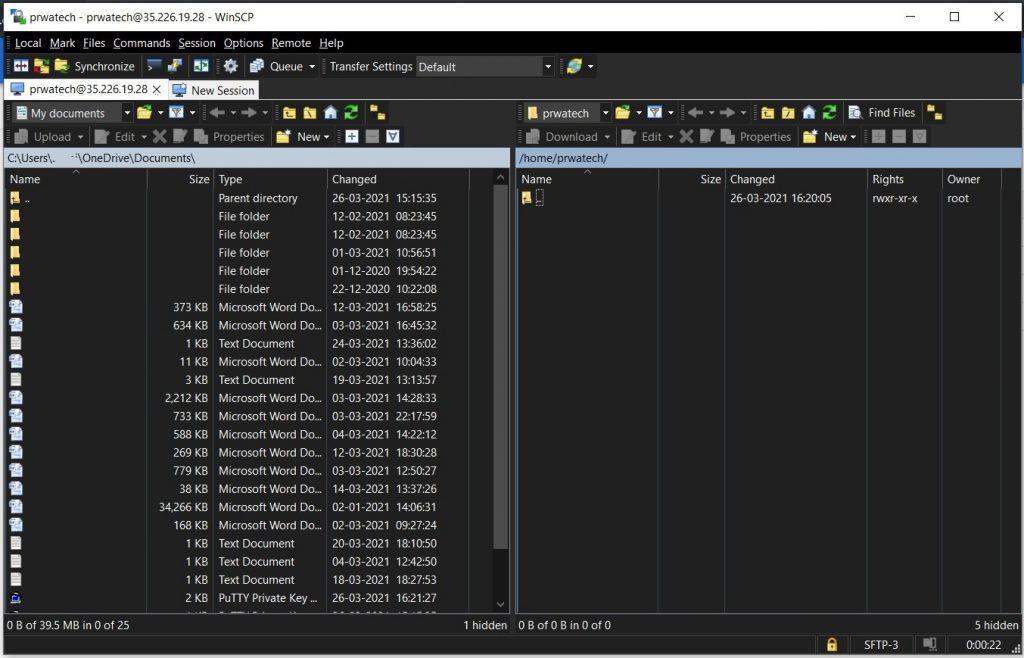
Task: Sort local files by Type column header
Action: point(270,179)
